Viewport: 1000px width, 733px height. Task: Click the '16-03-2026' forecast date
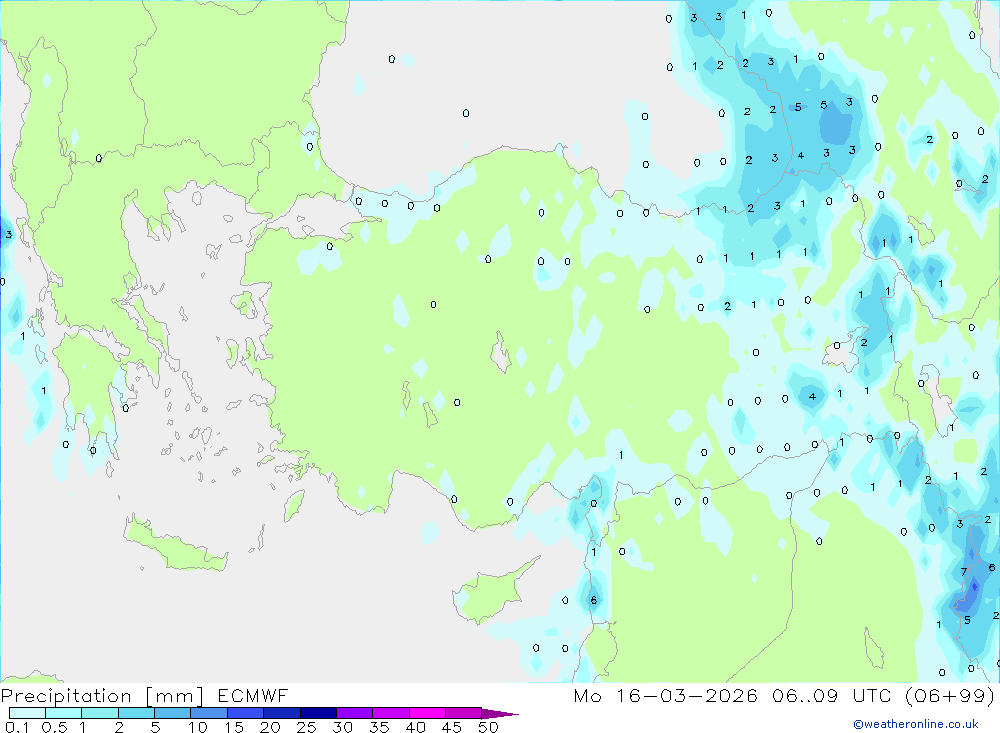click(687, 695)
